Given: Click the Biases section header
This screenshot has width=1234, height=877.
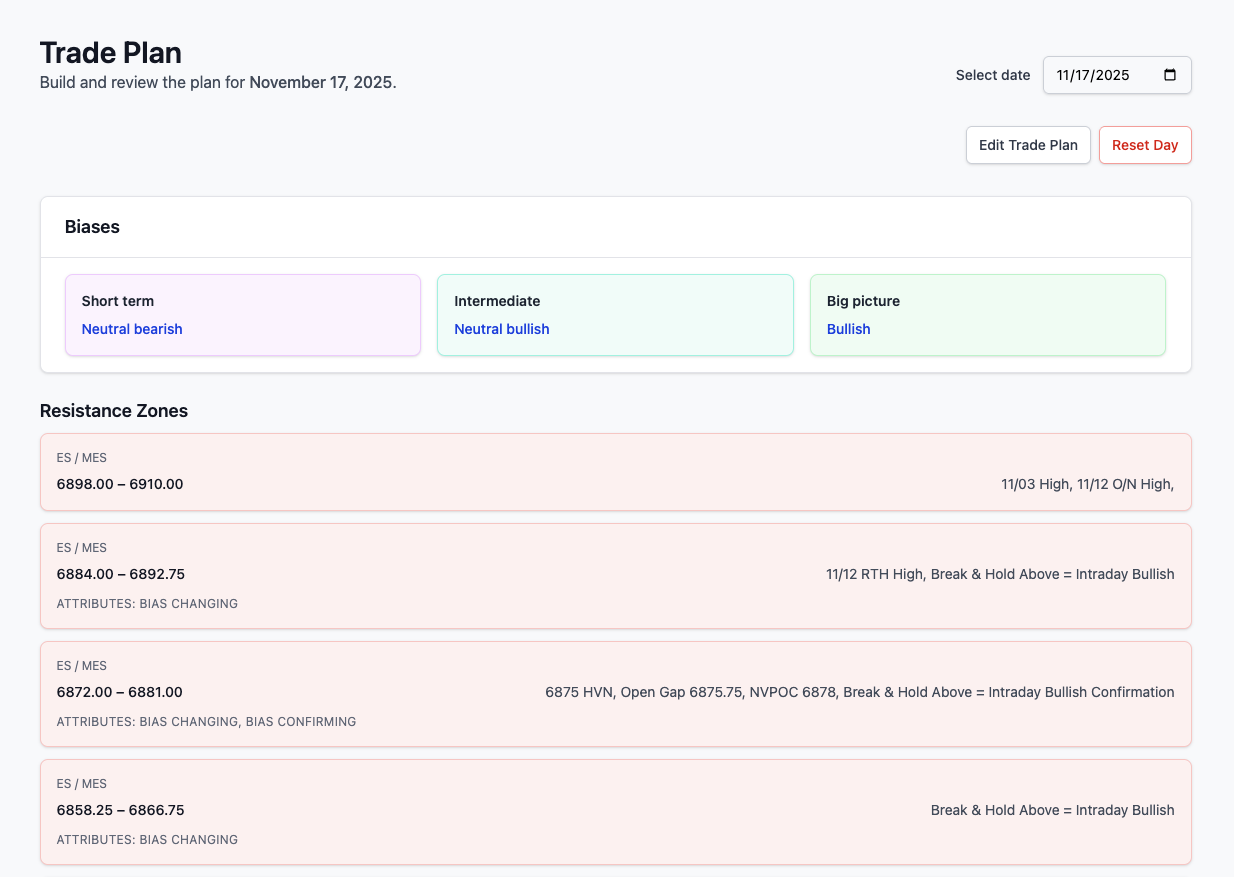Looking at the screenshot, I should (92, 227).
